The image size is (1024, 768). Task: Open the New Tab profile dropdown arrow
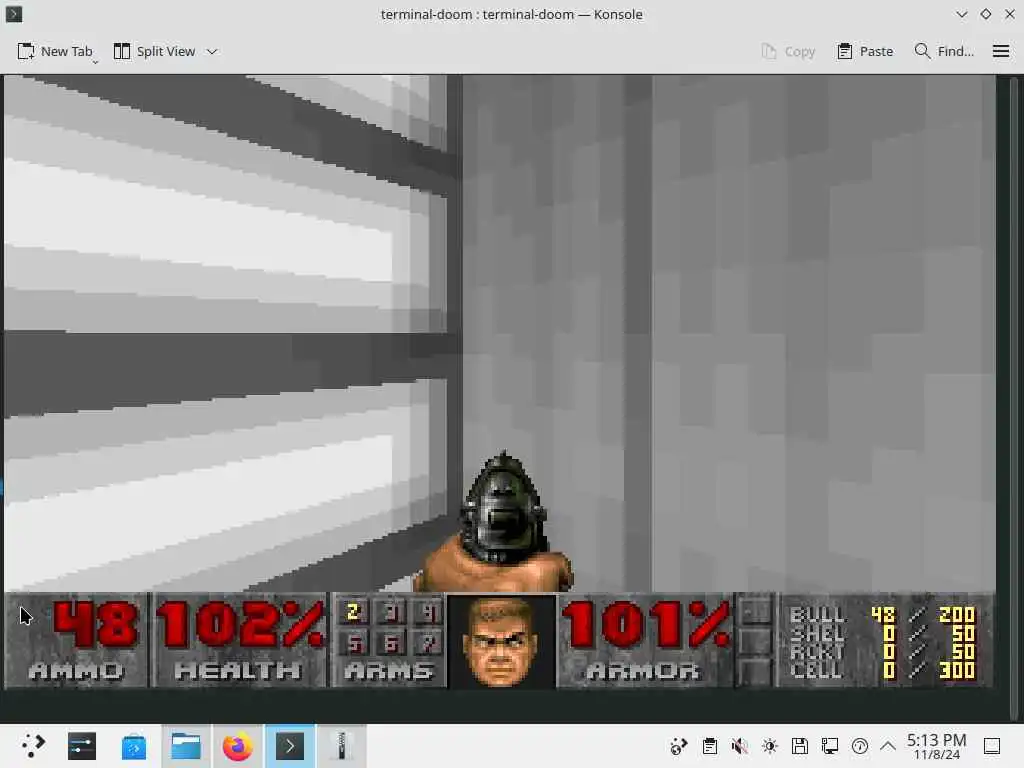coord(95,62)
